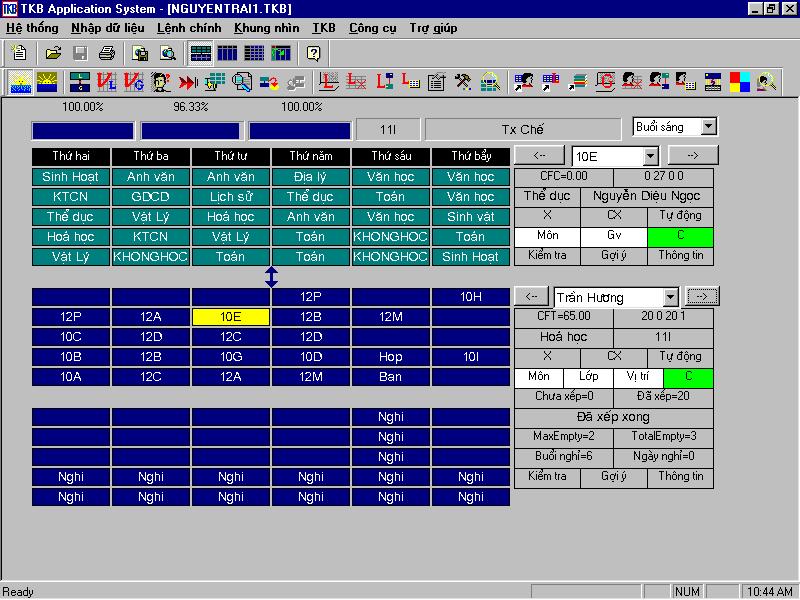Click the new file icon
This screenshot has height=600, width=800.
[x=20, y=53]
